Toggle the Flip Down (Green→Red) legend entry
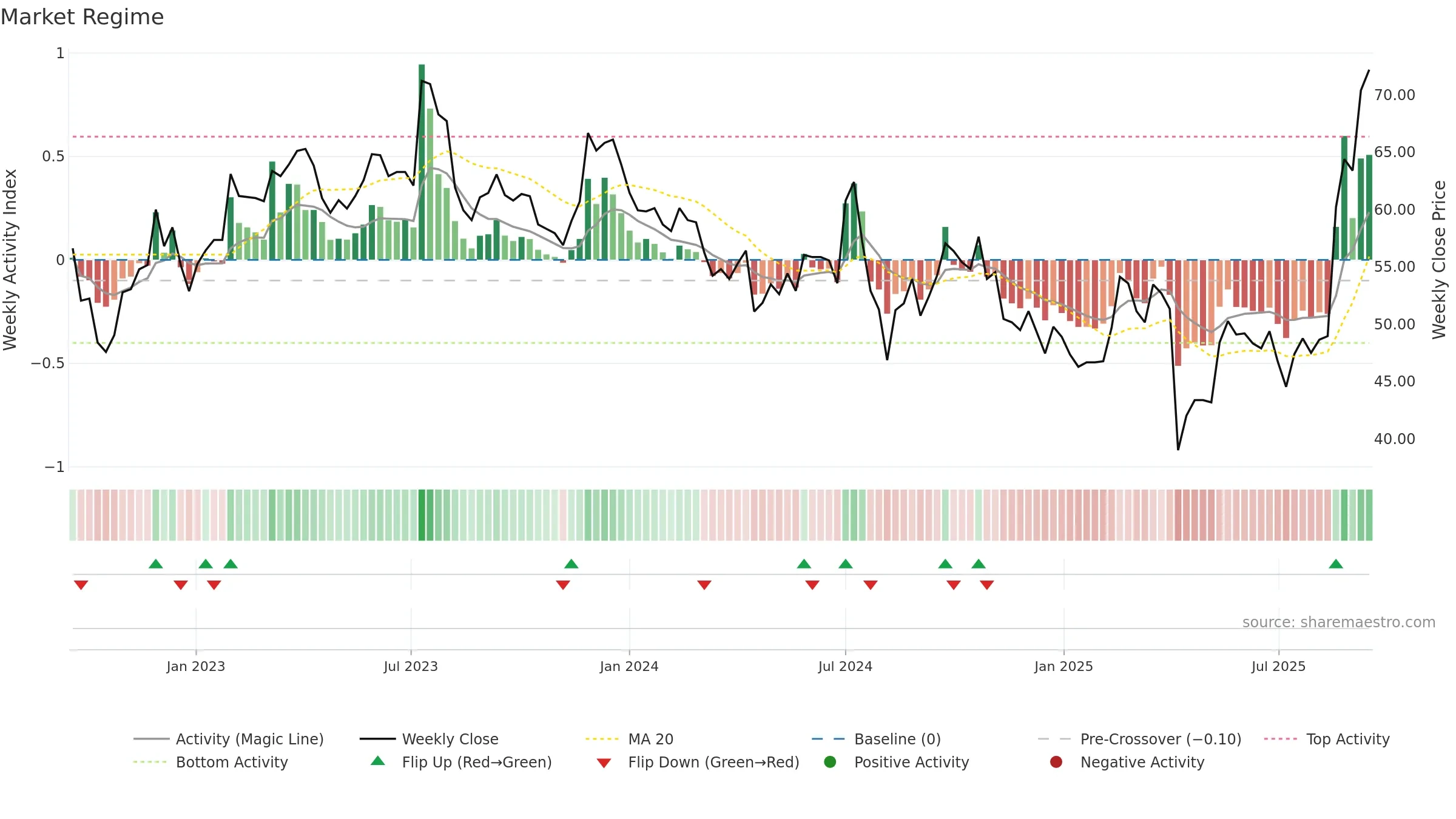This screenshot has width=1456, height=819. (698, 762)
